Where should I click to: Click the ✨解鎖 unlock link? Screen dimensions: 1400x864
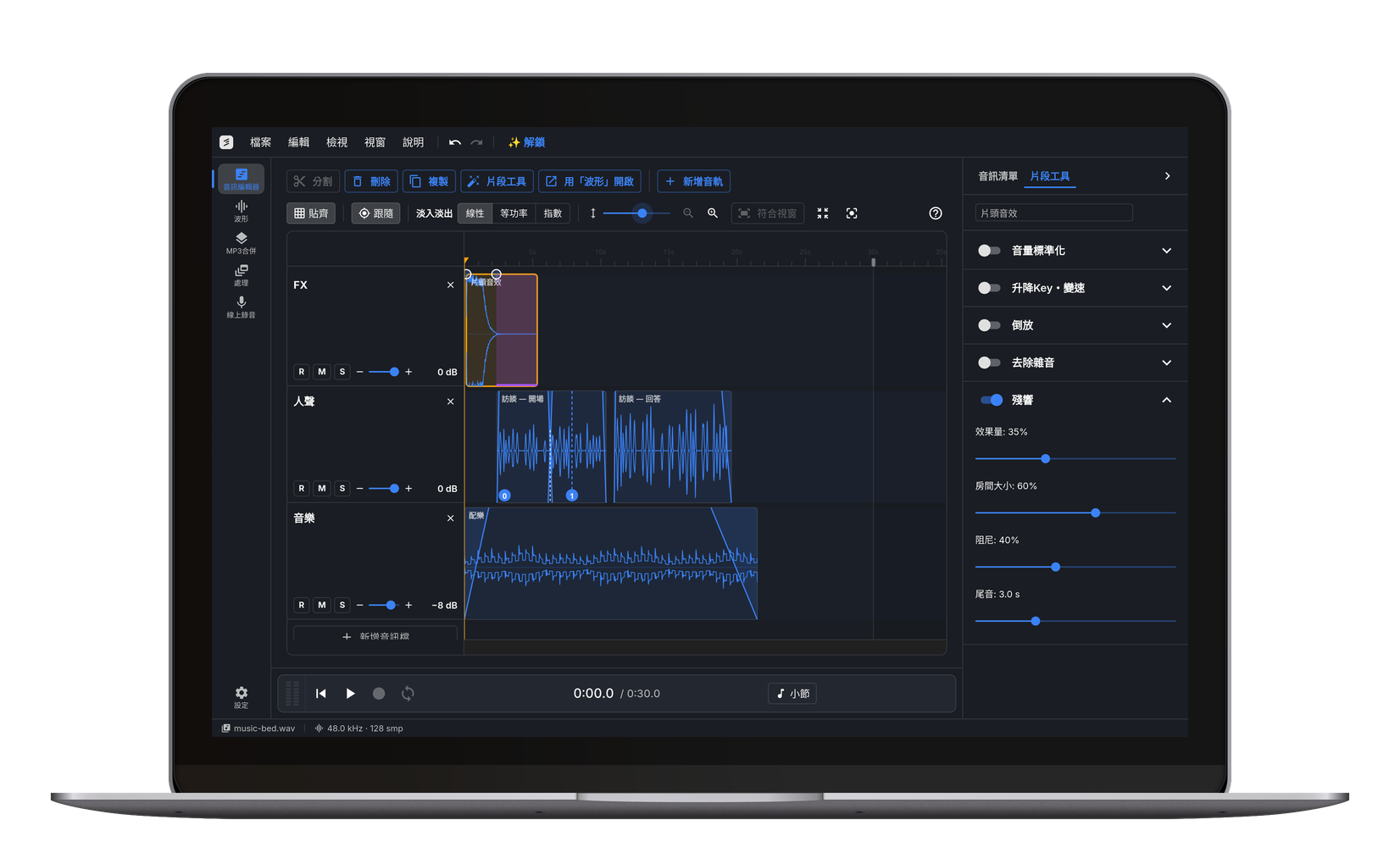526,142
